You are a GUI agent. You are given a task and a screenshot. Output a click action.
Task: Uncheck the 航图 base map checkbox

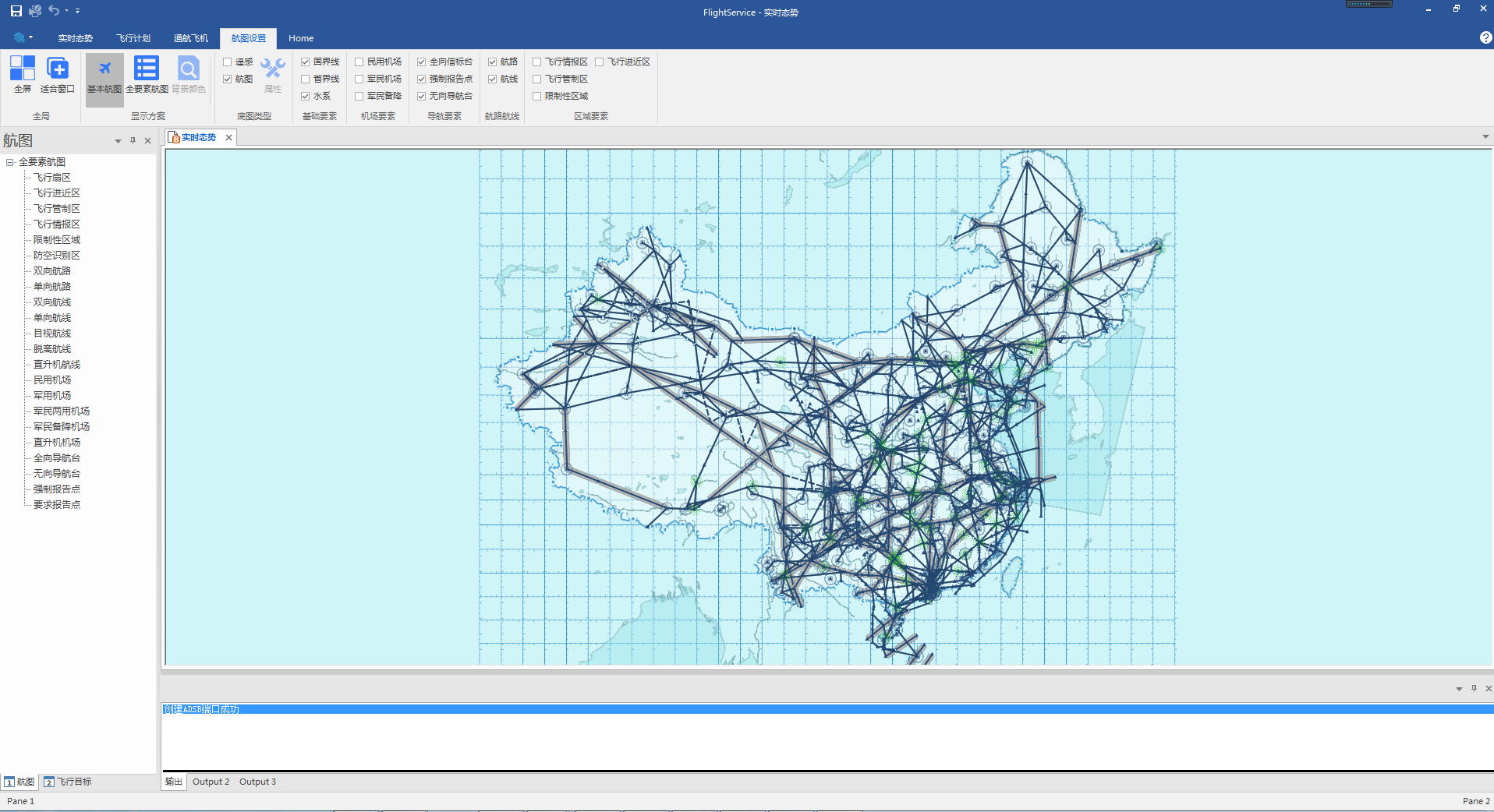click(x=228, y=79)
